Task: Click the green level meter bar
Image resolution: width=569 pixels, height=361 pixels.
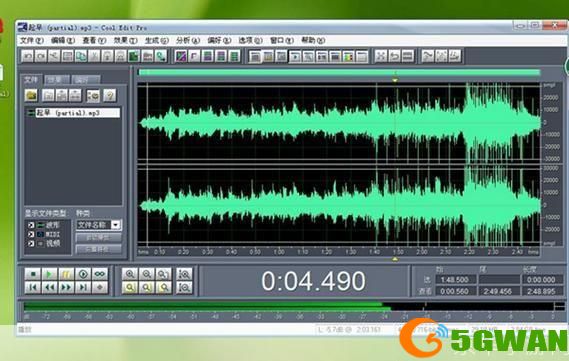Action: click(x=207, y=307)
